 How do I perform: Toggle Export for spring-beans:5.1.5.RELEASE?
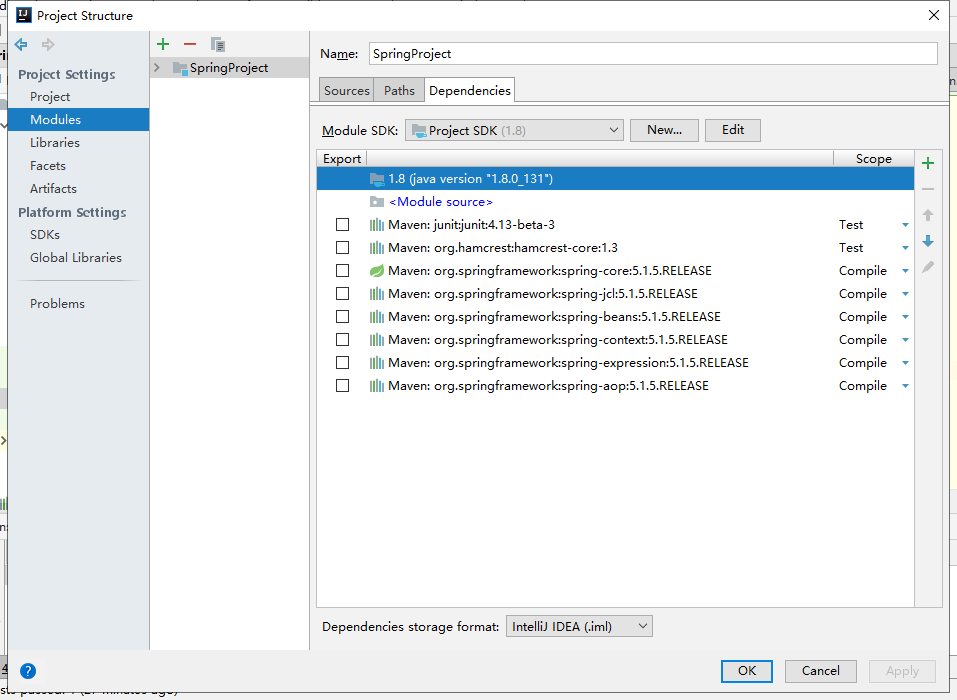click(342, 317)
